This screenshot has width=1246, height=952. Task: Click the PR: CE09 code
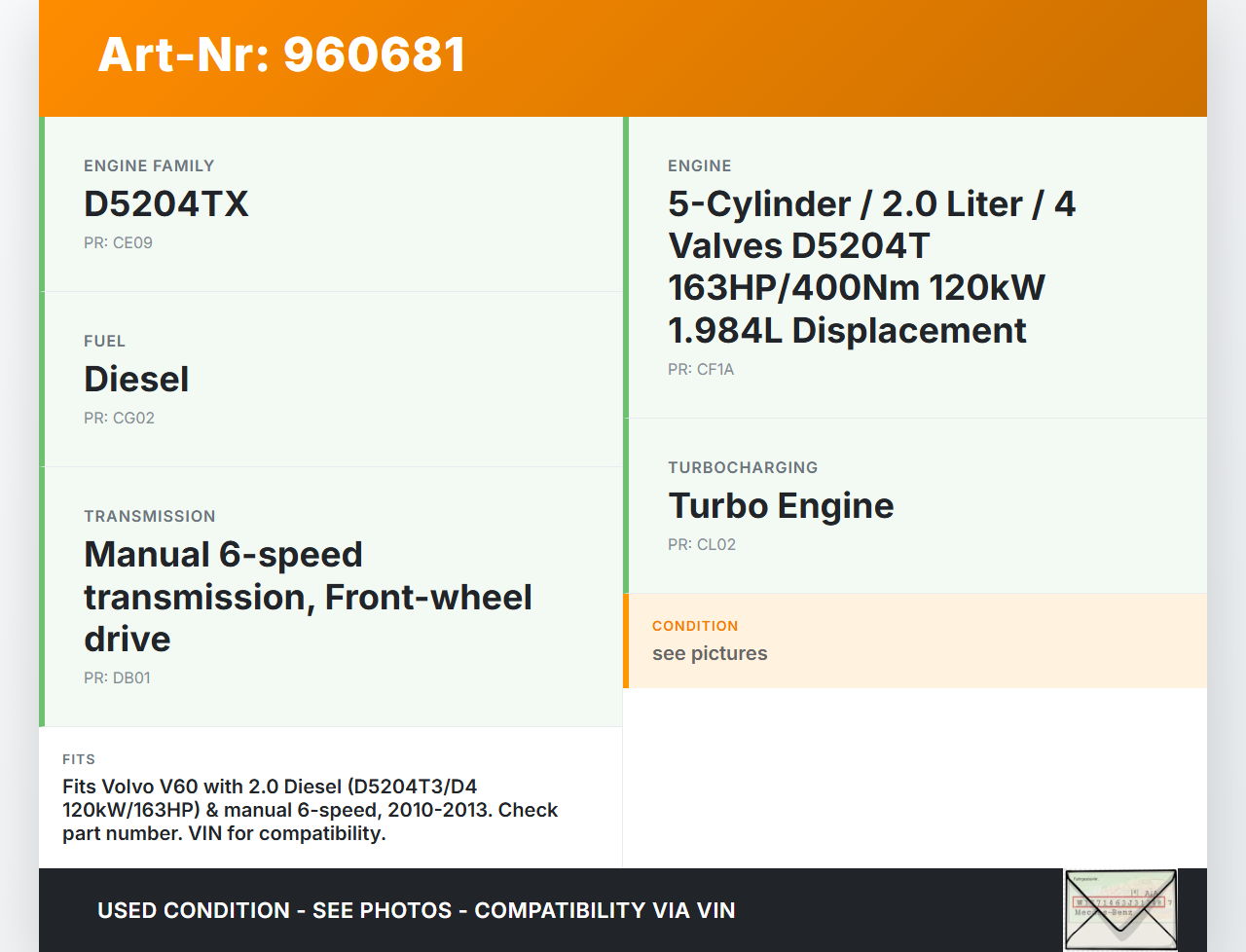point(118,243)
